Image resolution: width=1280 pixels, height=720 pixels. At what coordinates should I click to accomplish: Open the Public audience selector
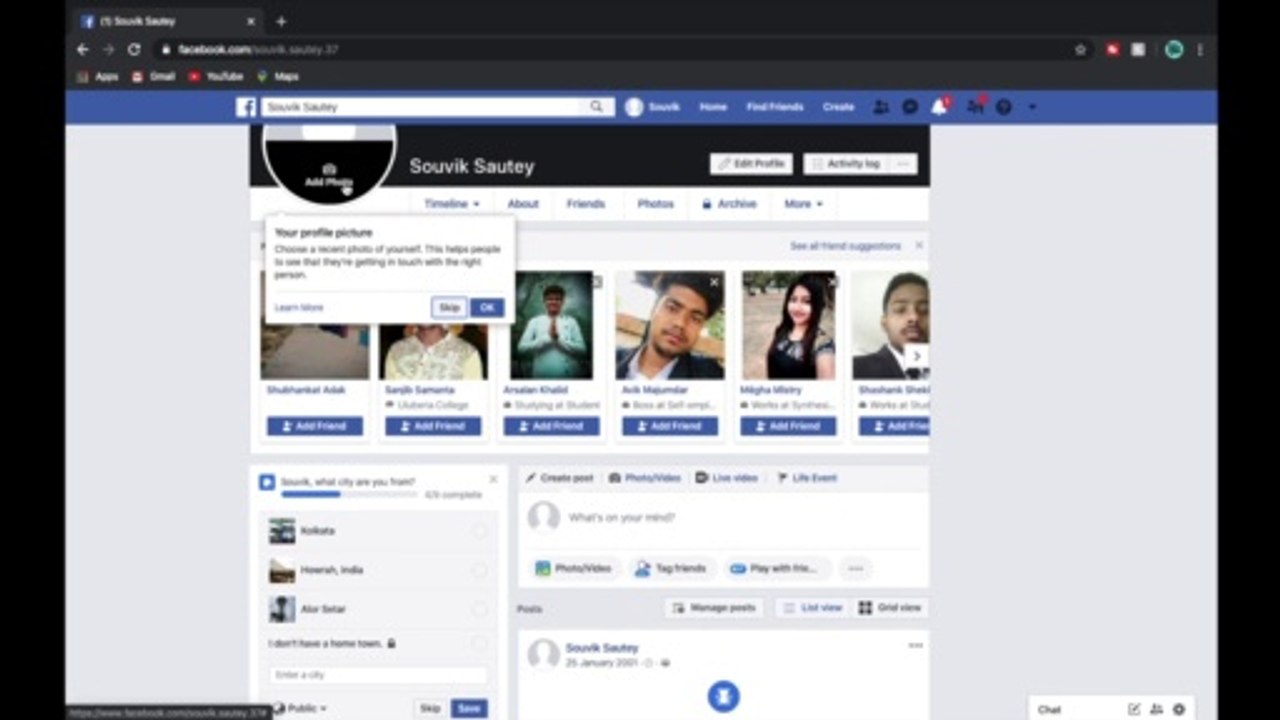[300, 708]
